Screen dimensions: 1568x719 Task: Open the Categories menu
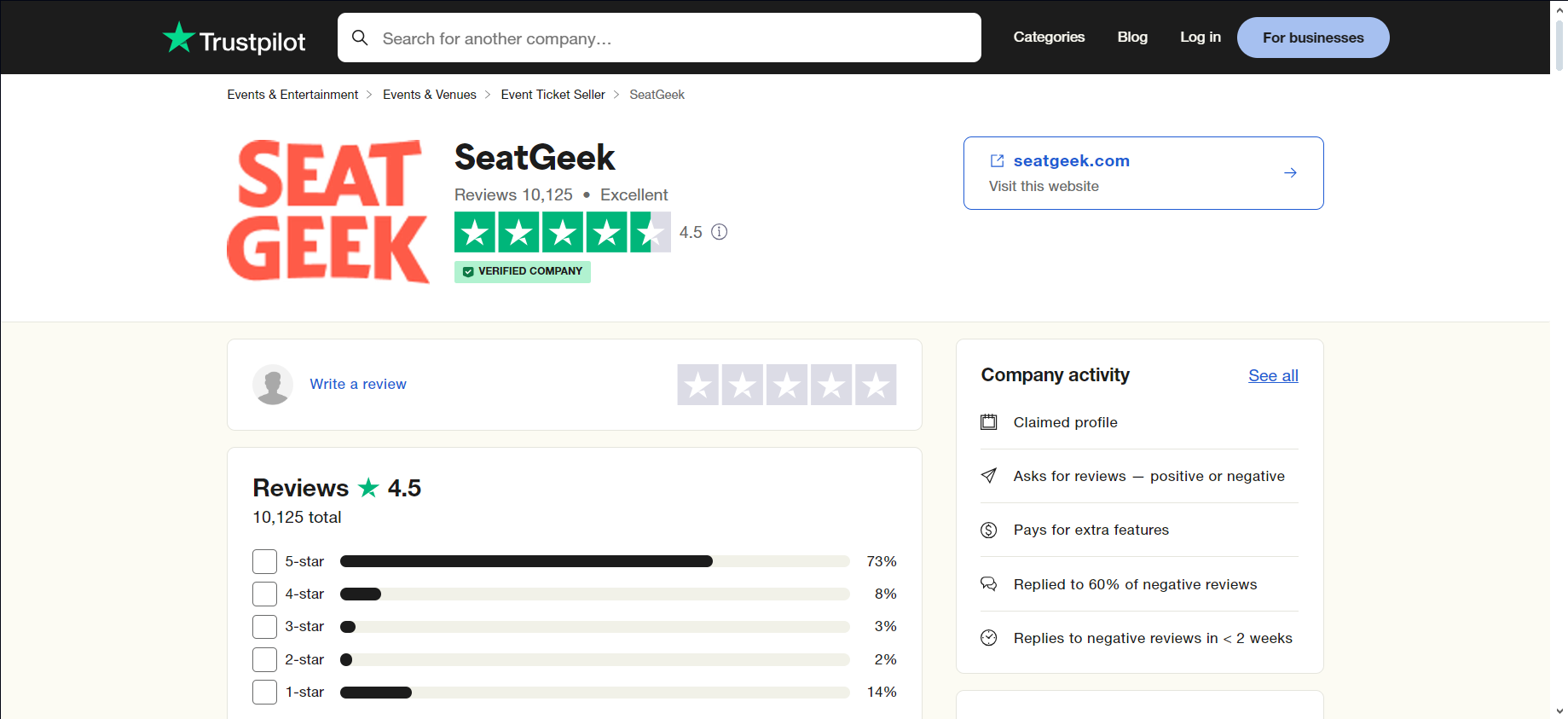1049,38
